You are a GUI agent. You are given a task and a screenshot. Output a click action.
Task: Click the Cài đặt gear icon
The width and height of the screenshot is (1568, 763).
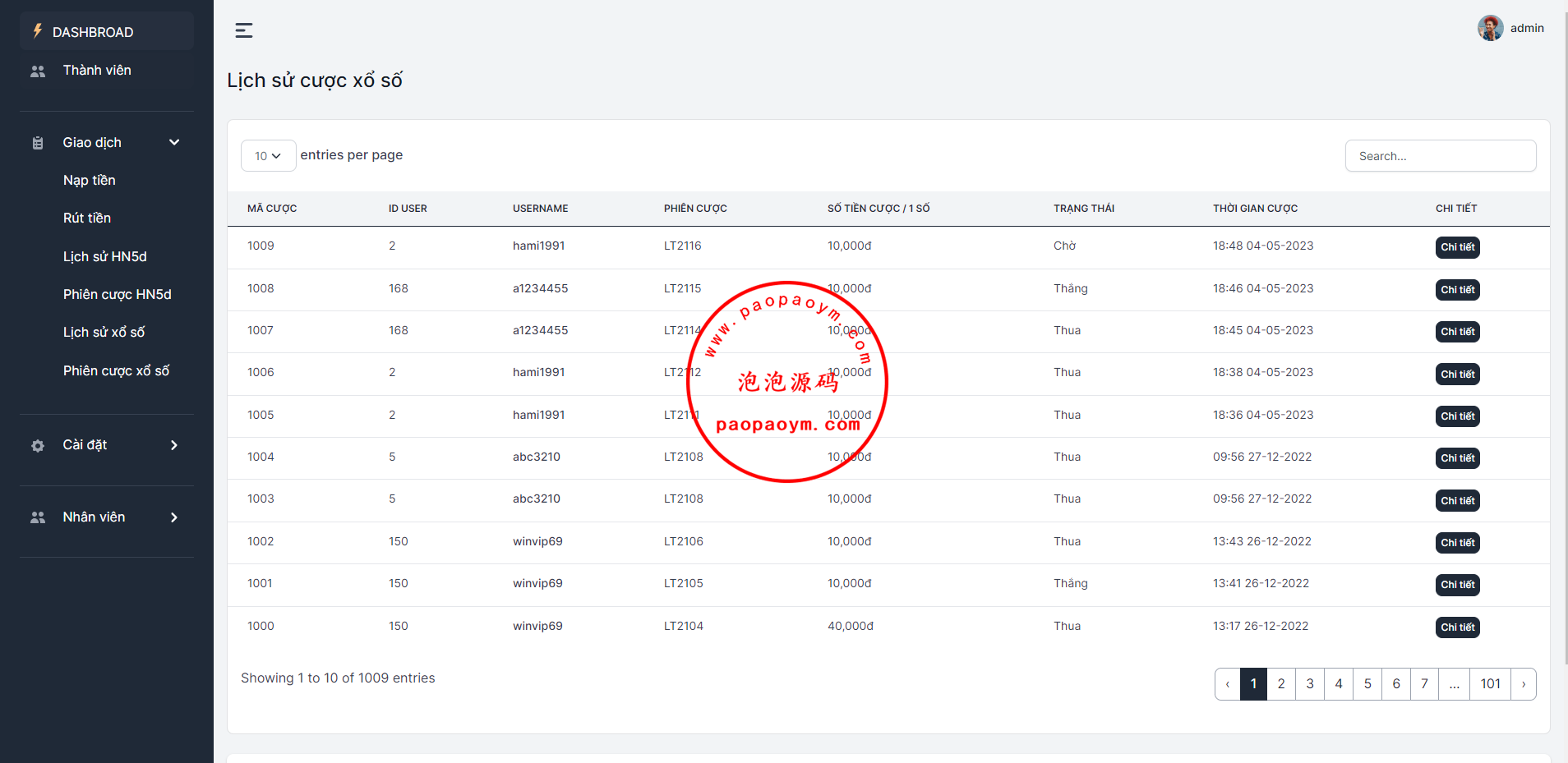38,446
